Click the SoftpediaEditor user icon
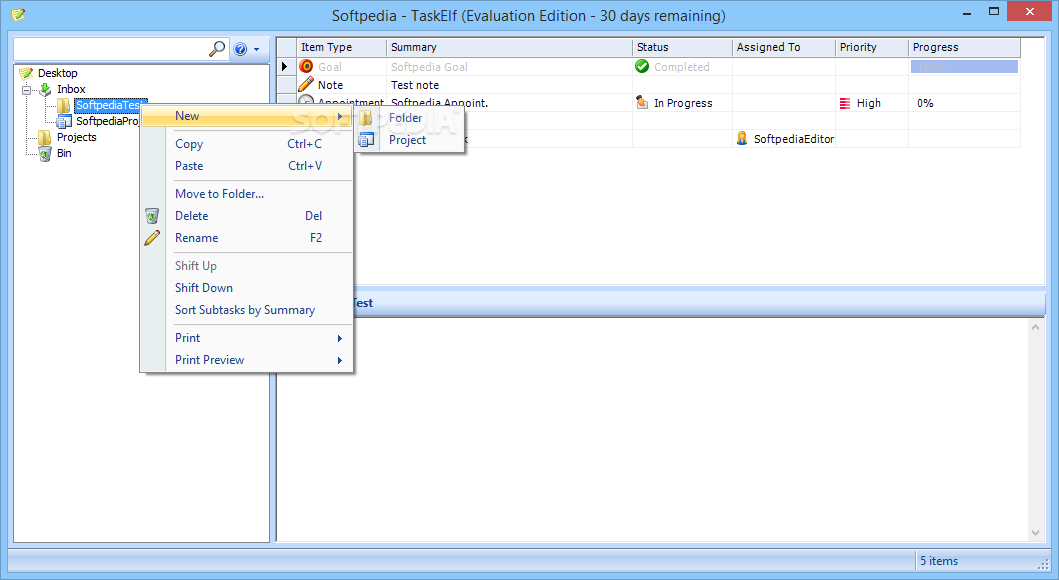This screenshot has width=1059, height=580. (x=742, y=138)
